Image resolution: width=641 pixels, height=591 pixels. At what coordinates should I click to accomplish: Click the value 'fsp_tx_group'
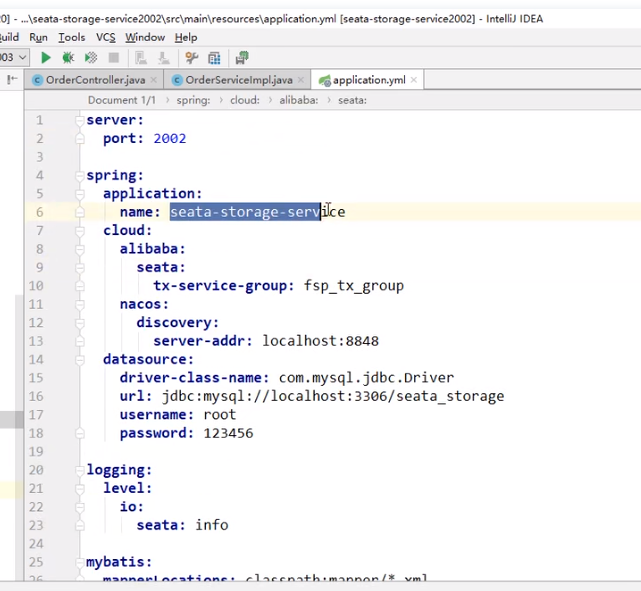pos(354,286)
